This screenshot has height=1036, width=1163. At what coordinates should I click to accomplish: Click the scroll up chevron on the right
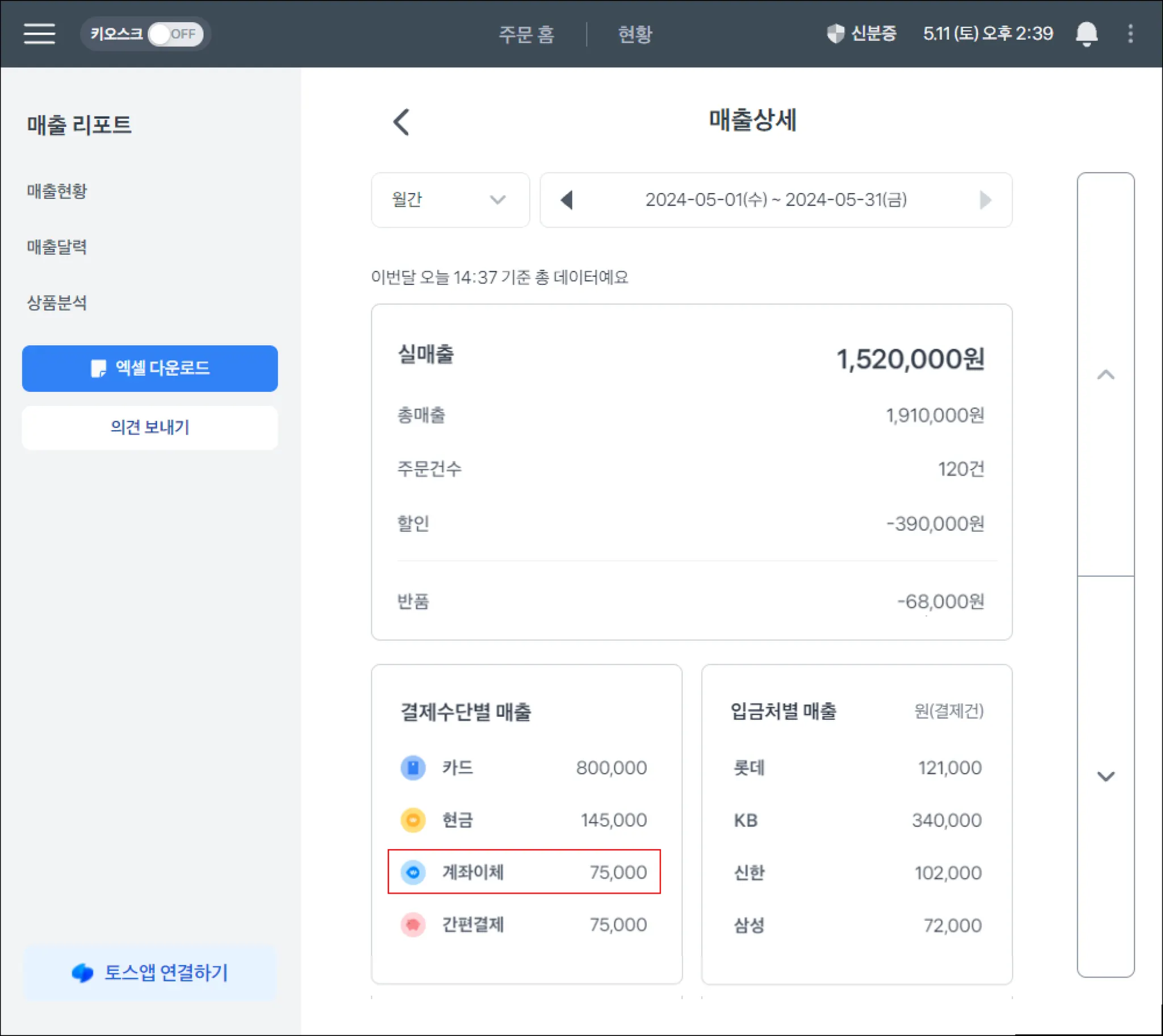pyautogui.click(x=1106, y=375)
